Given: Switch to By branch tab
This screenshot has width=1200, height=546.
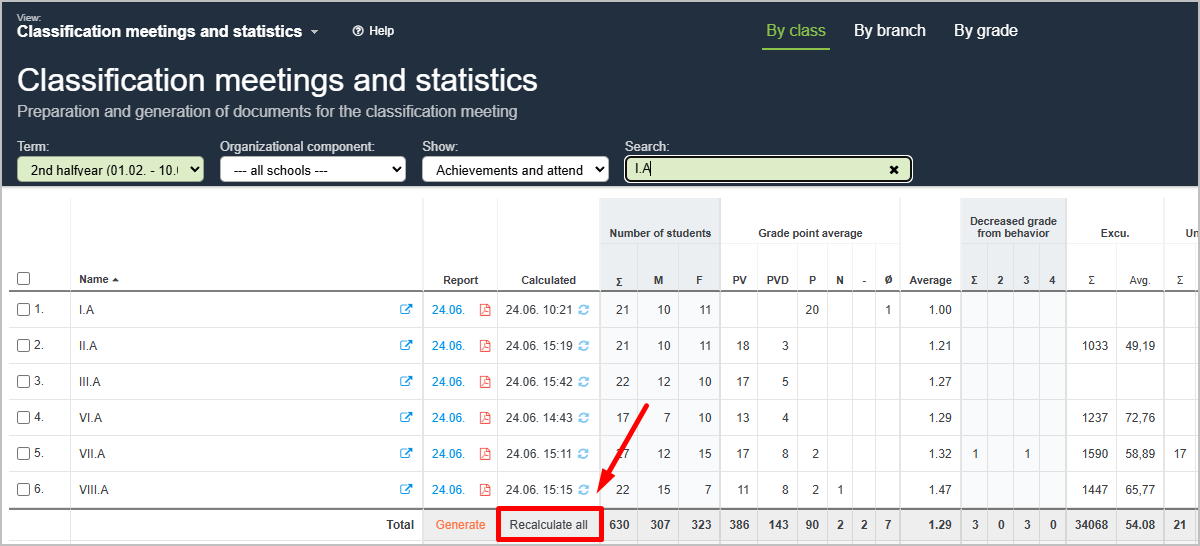Looking at the screenshot, I should [889, 31].
